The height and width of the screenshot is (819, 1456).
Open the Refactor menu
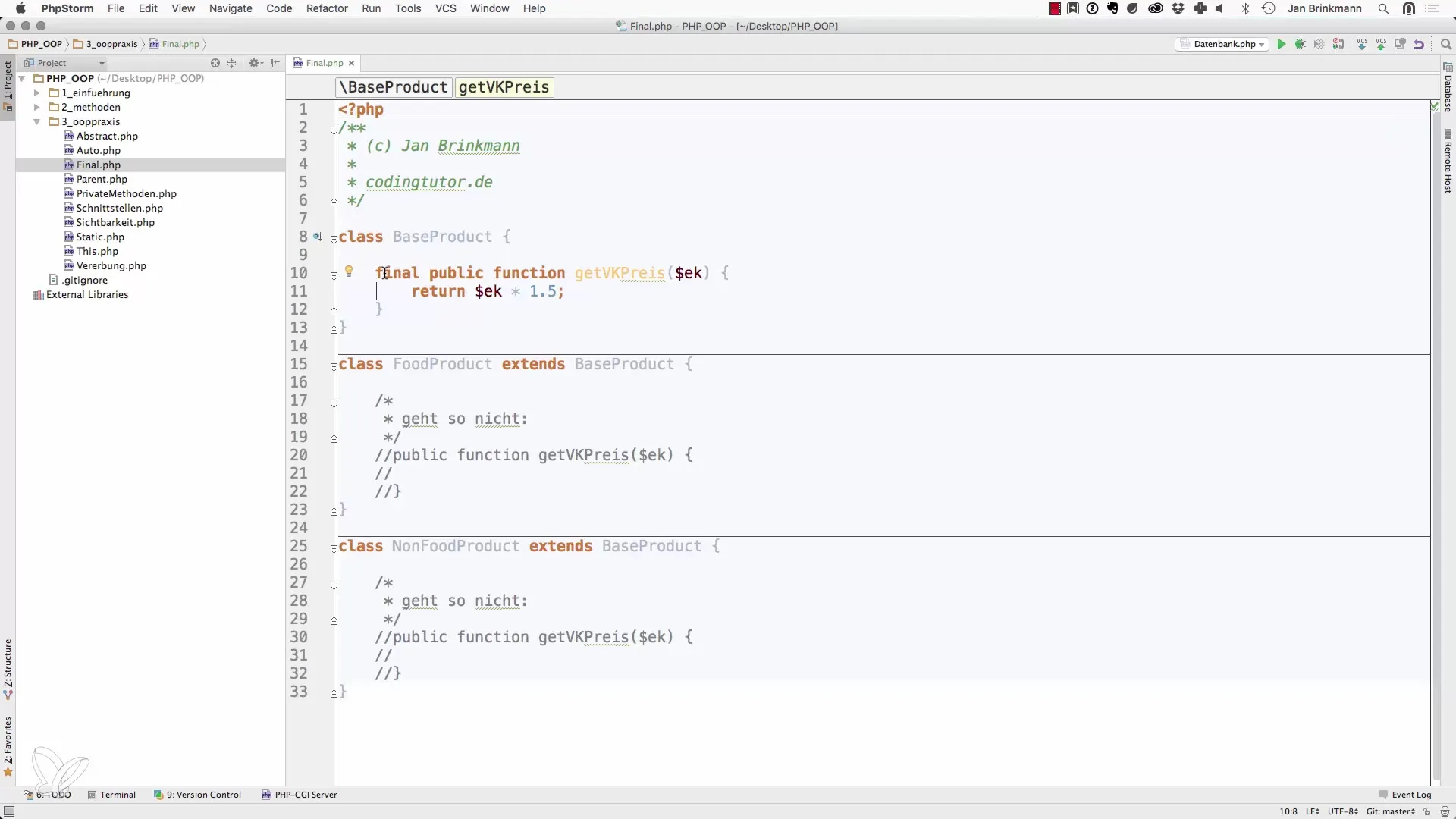[327, 8]
